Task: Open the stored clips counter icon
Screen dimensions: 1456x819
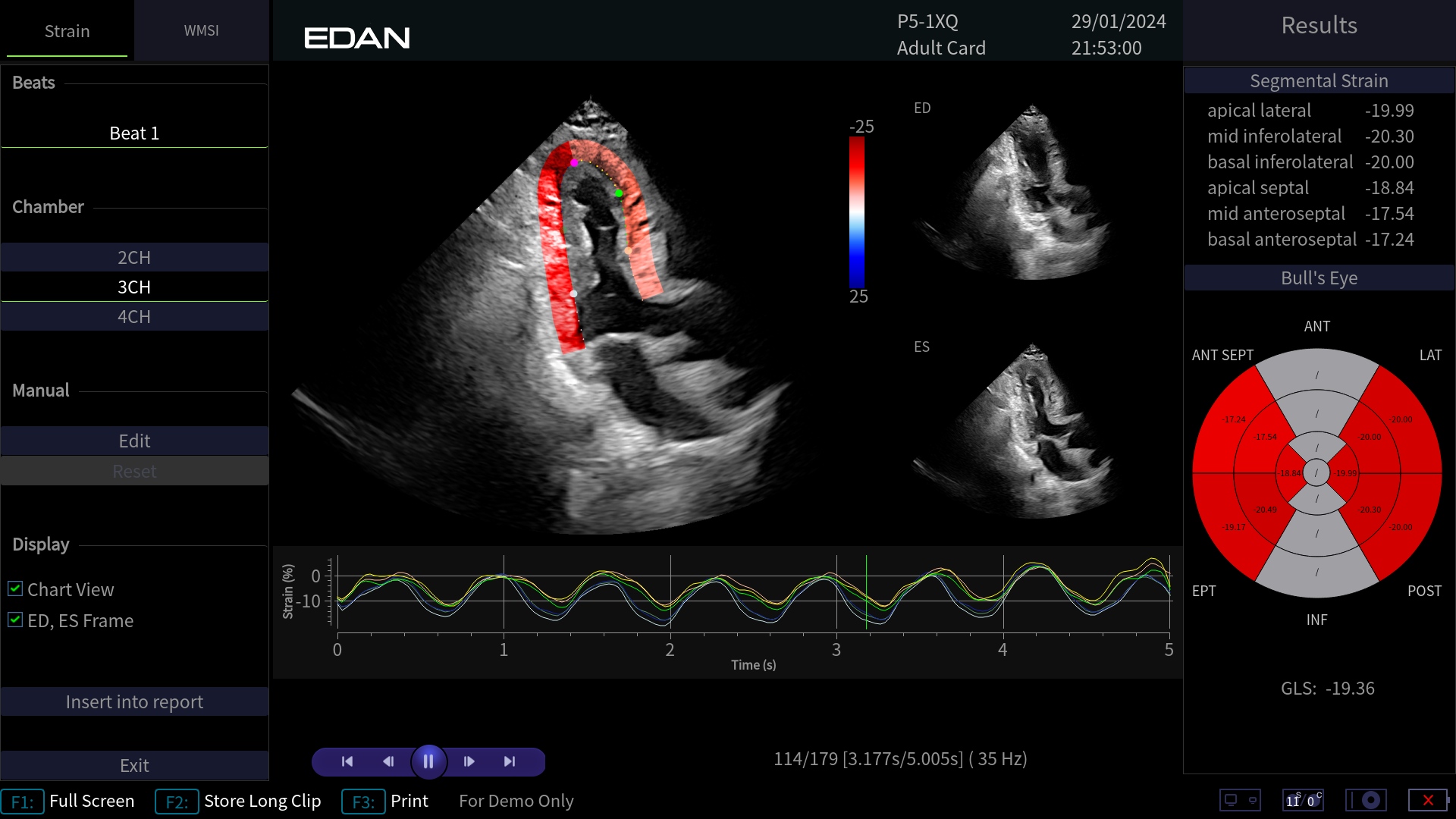Action: pyautogui.click(x=1303, y=800)
